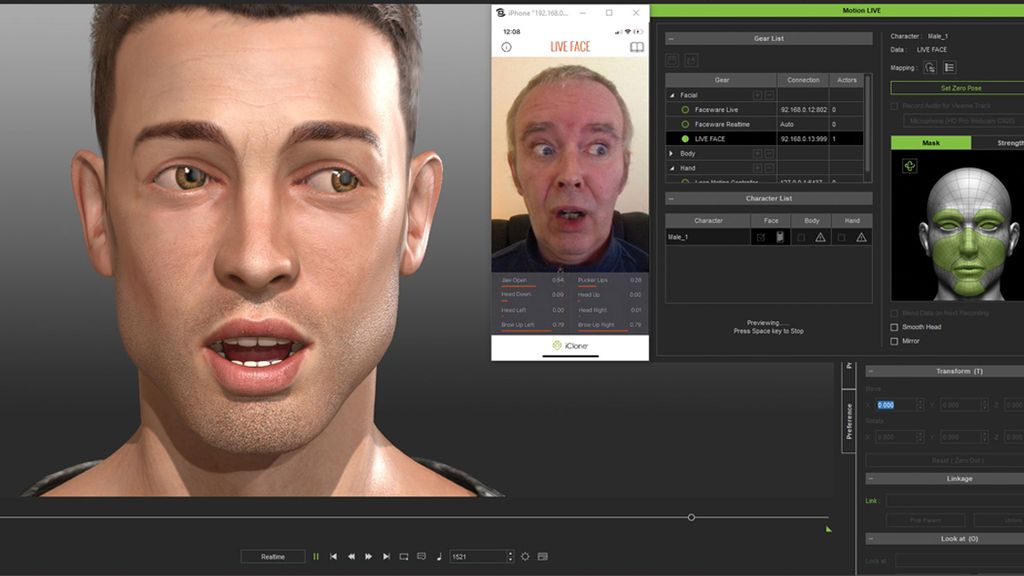Enable the Mirror option
1024x576 pixels.
893,341
